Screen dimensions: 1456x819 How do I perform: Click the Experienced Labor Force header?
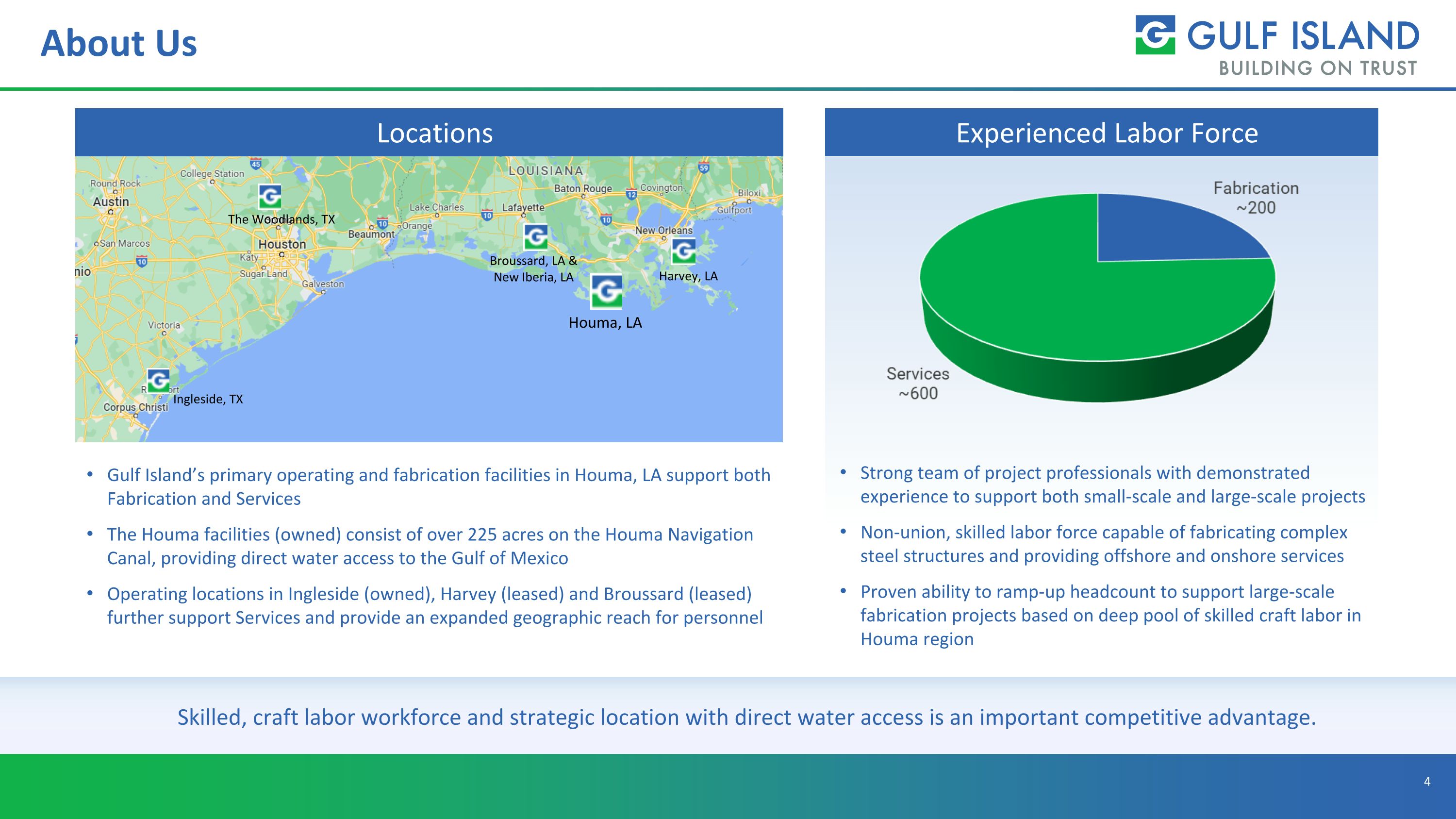(x=1106, y=133)
